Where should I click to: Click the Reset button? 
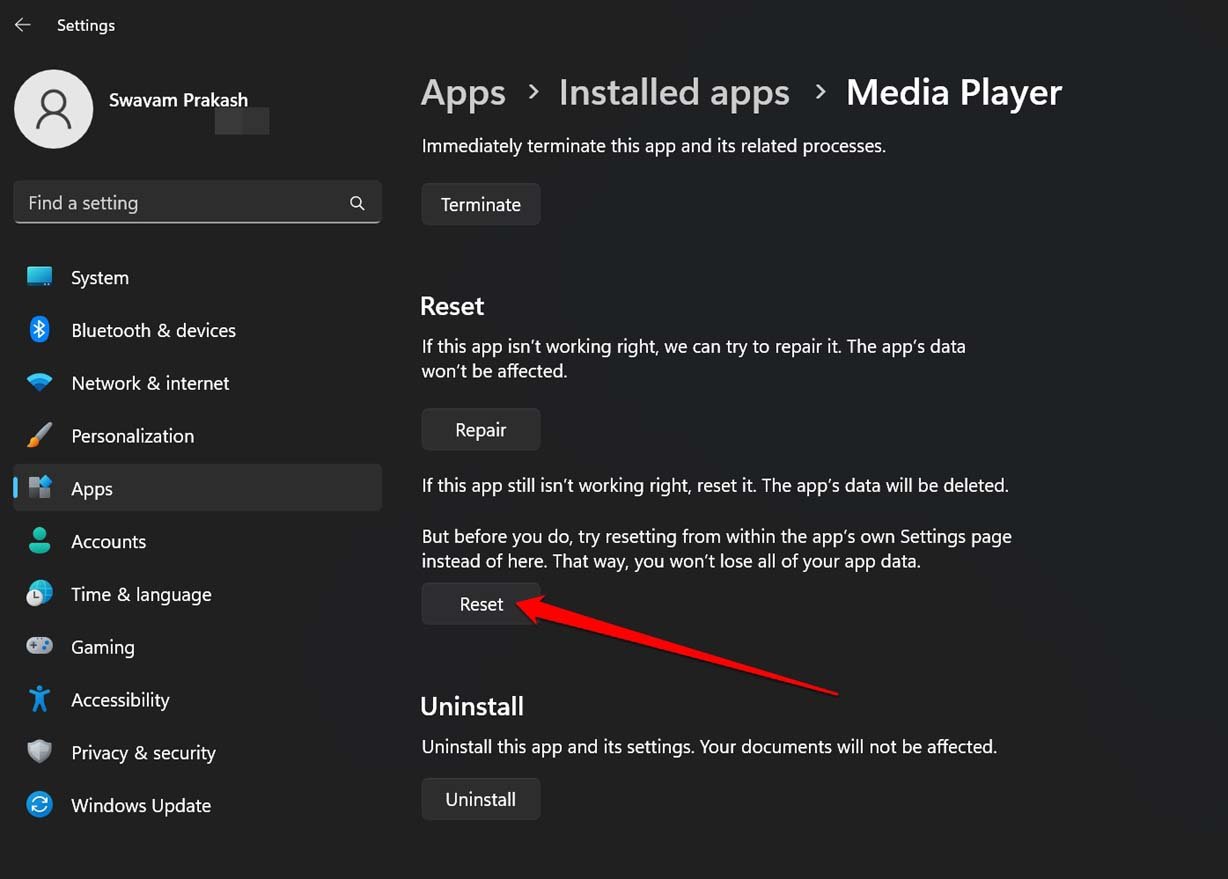tap(481, 604)
